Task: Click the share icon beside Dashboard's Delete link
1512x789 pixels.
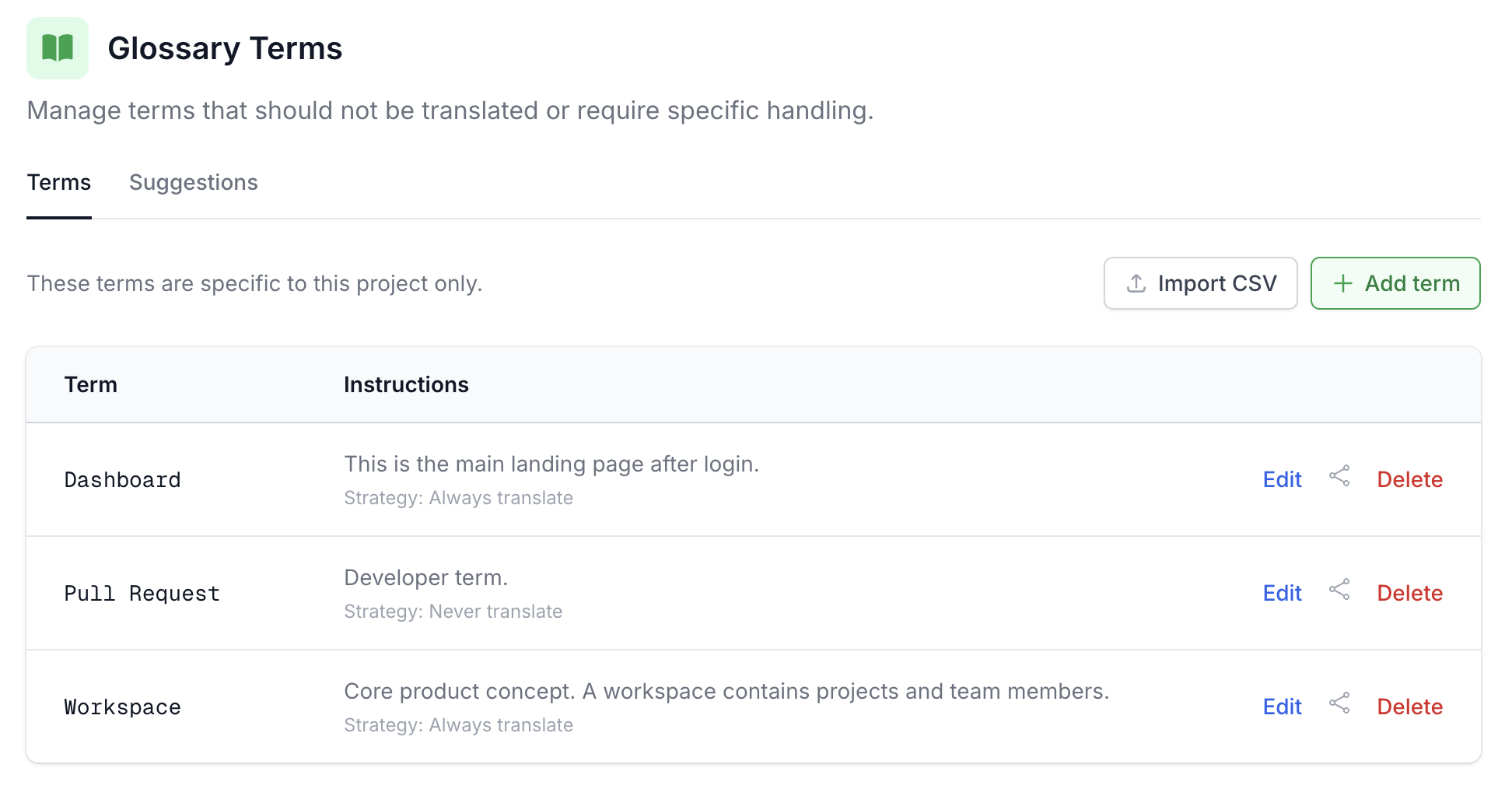Action: (x=1339, y=475)
